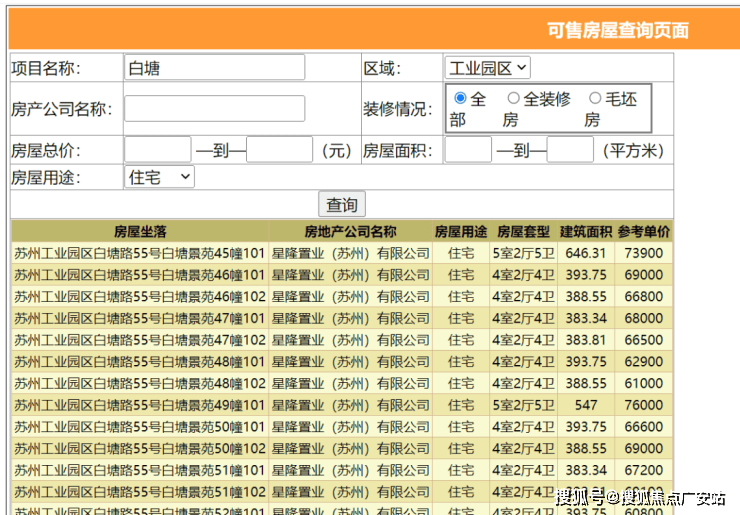Viewport: 740px width, 515px height.
Task: Click the 项目名称 field containing 白塘
Action: [214, 68]
